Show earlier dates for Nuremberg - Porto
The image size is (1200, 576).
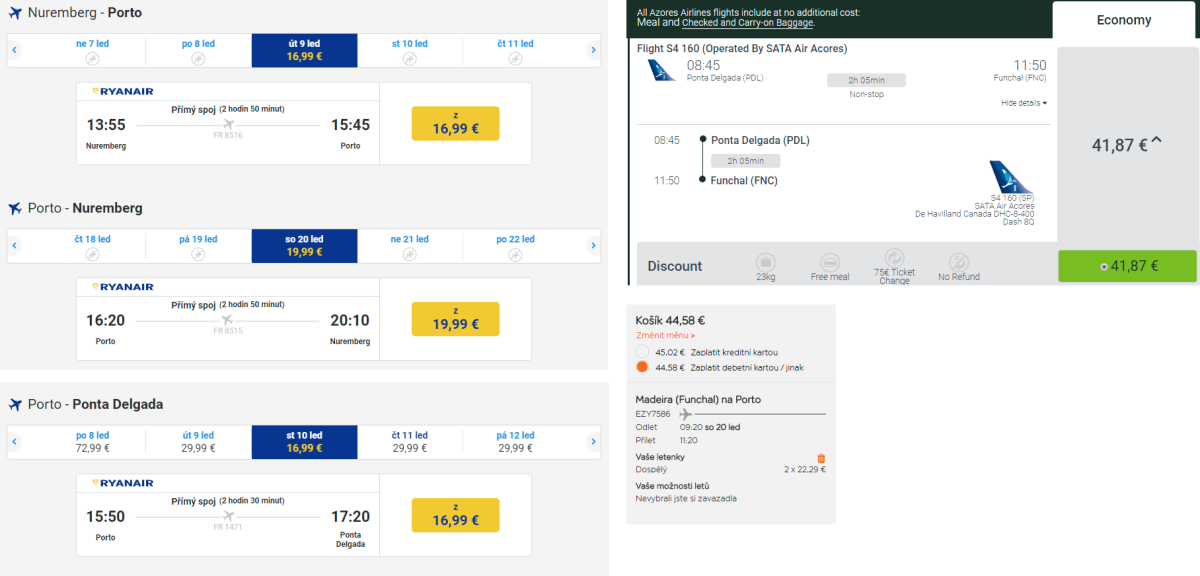tap(14, 50)
